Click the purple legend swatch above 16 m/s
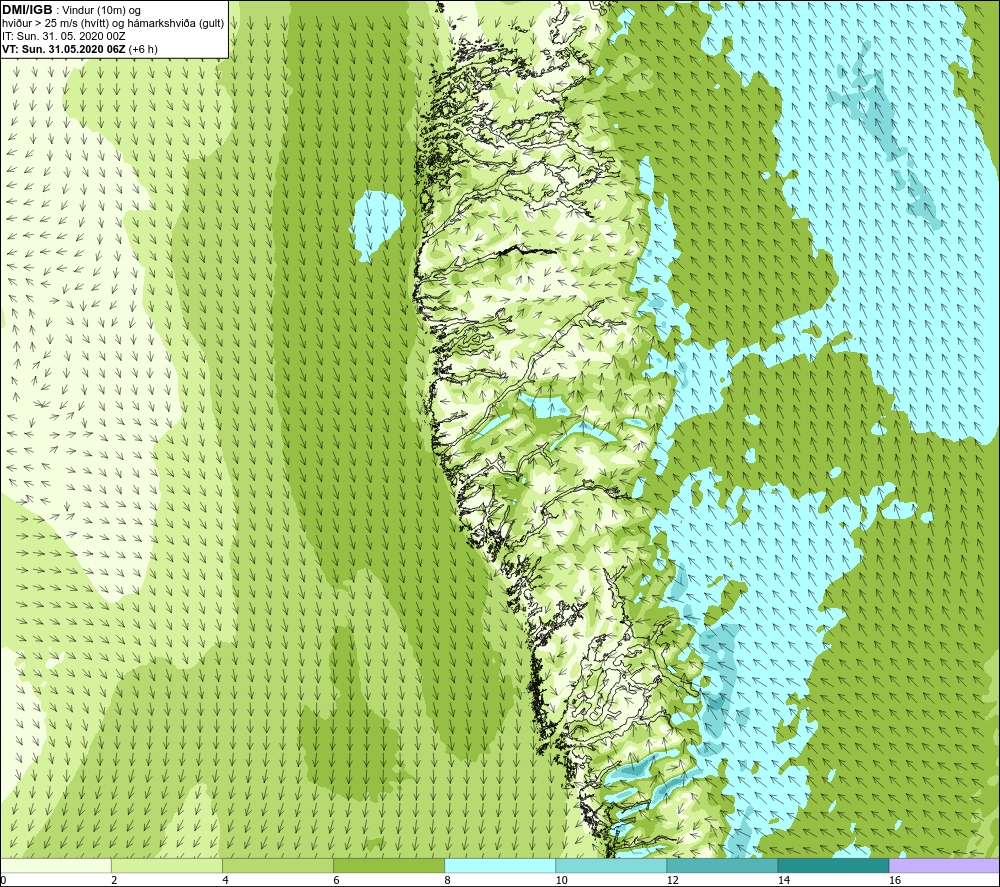This screenshot has width=1000, height=887. pos(944,865)
